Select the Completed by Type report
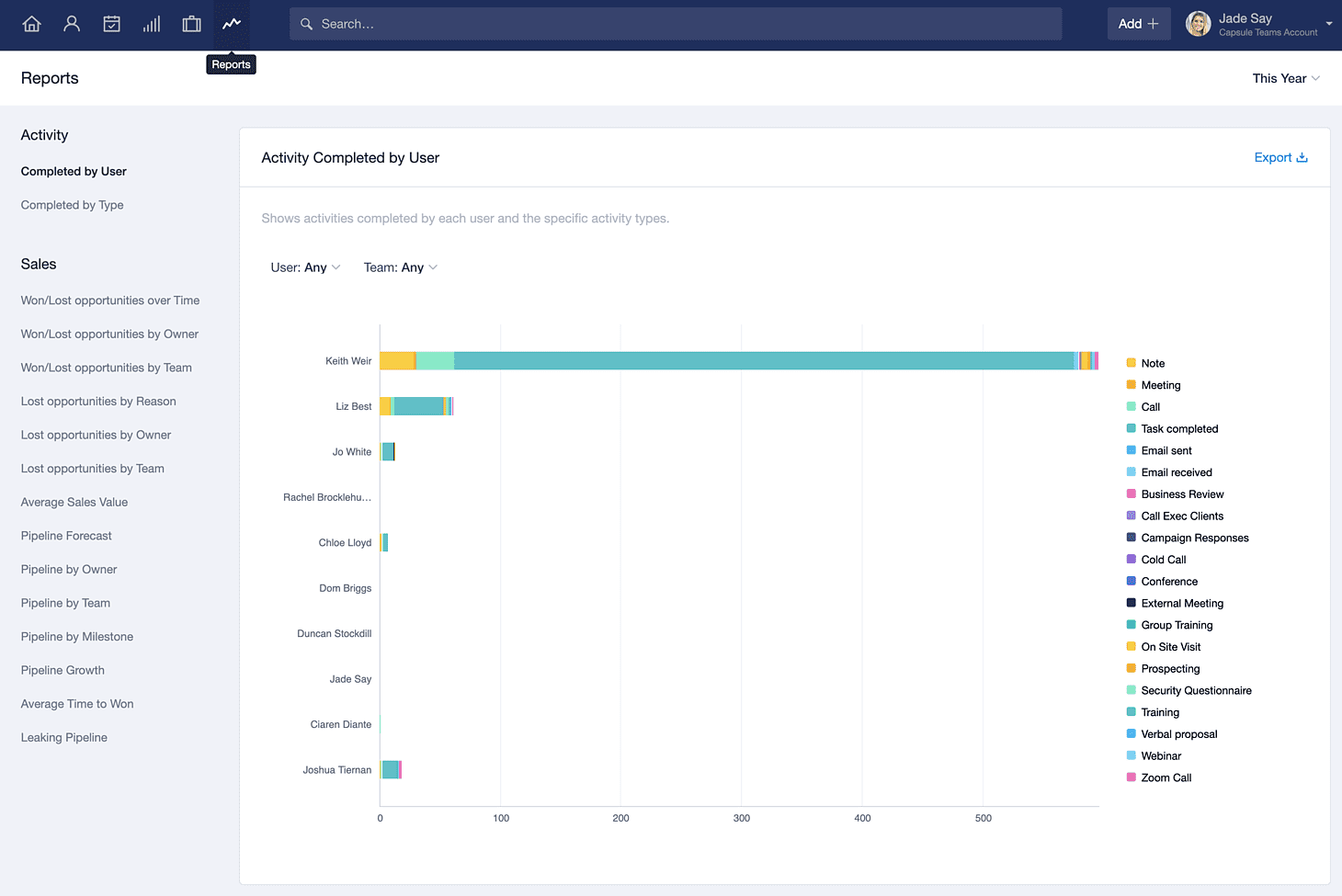 [x=72, y=205]
